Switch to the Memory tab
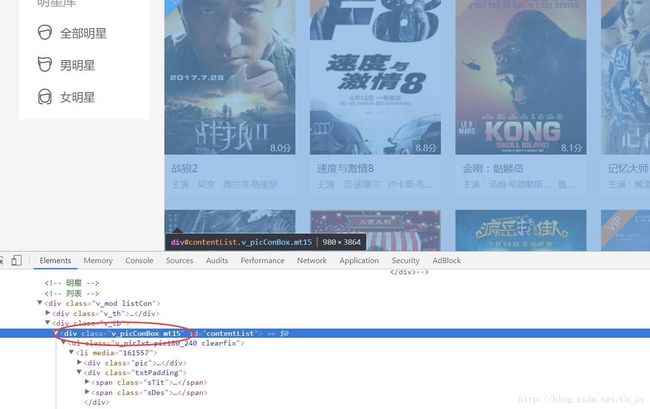This screenshot has width=650, height=409. click(98, 260)
